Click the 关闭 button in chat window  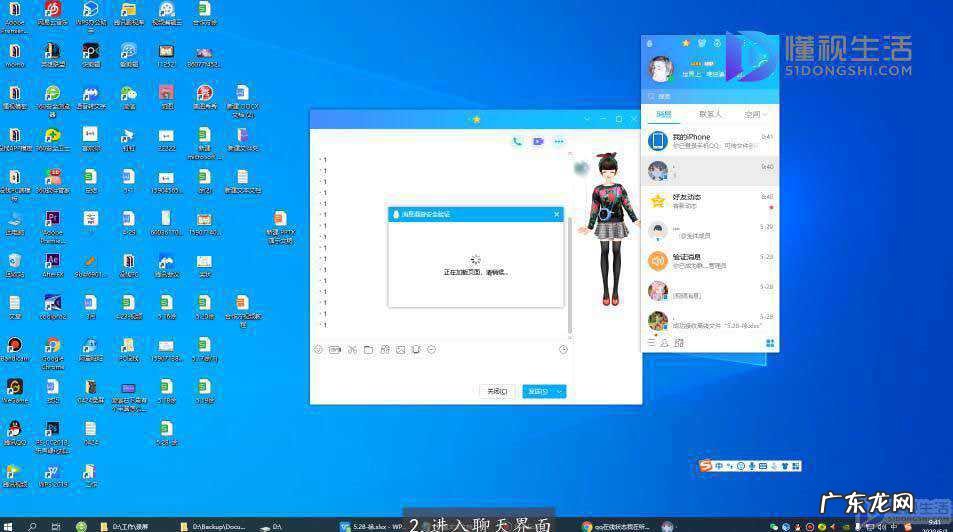click(496, 391)
